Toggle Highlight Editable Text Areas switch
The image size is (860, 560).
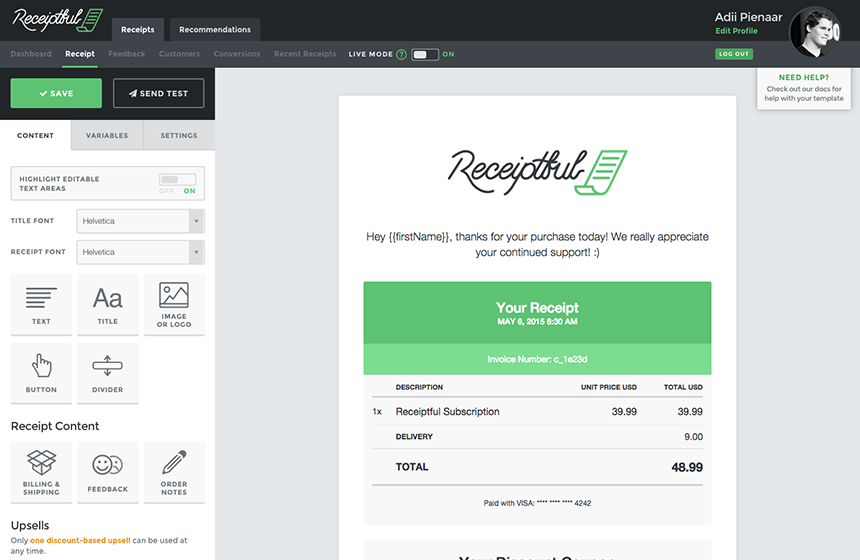177,179
